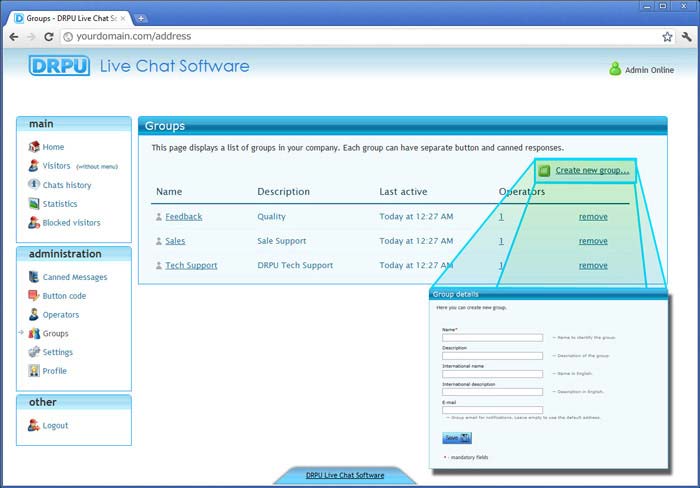Viewport: 700px width, 488px height.
Task: Click the Button code speech icon
Action: tap(34, 296)
